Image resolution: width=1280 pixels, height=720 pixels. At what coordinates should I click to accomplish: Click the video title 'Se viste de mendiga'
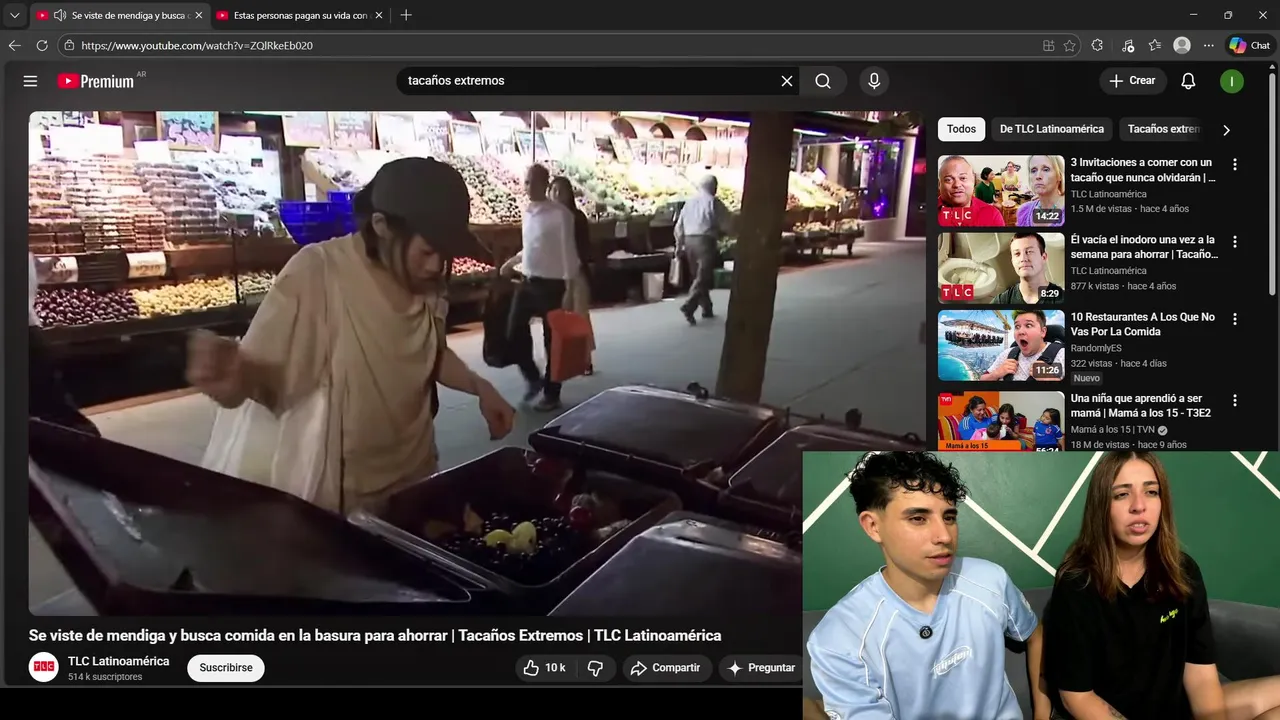pos(375,636)
